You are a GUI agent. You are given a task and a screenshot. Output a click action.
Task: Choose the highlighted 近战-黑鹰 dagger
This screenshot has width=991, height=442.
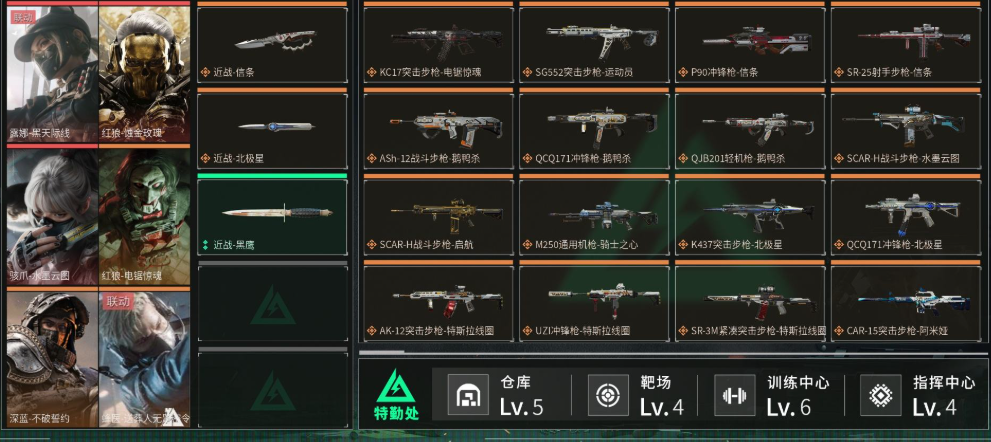pyautogui.click(x=272, y=217)
